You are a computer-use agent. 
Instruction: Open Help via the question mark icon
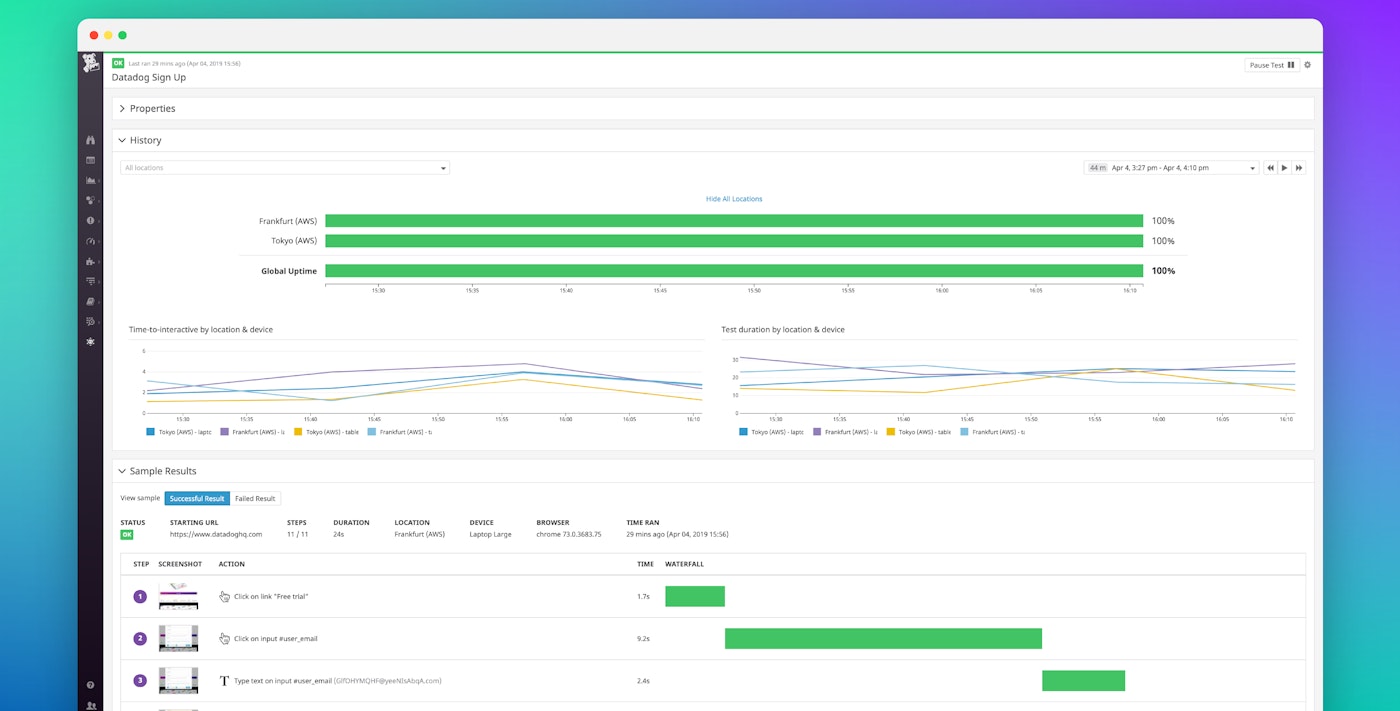pyautogui.click(x=90, y=684)
